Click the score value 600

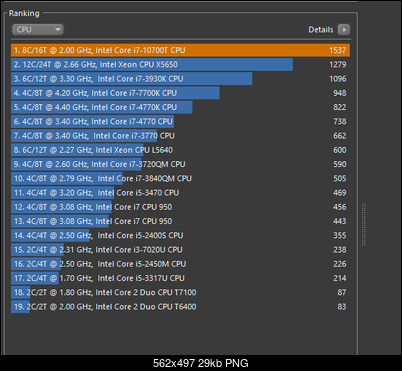[x=340, y=150]
